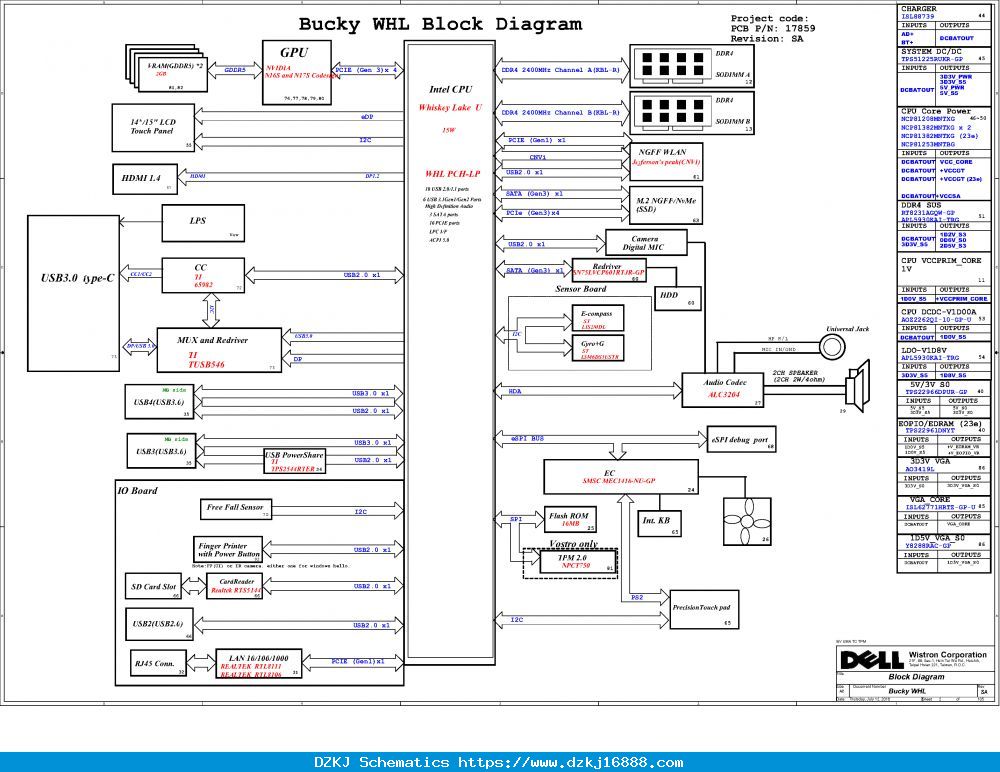Image resolution: width=1000 pixels, height=772 pixels.
Task: Click the "Bucky WHL Block Diagram" title
Action: [440, 24]
